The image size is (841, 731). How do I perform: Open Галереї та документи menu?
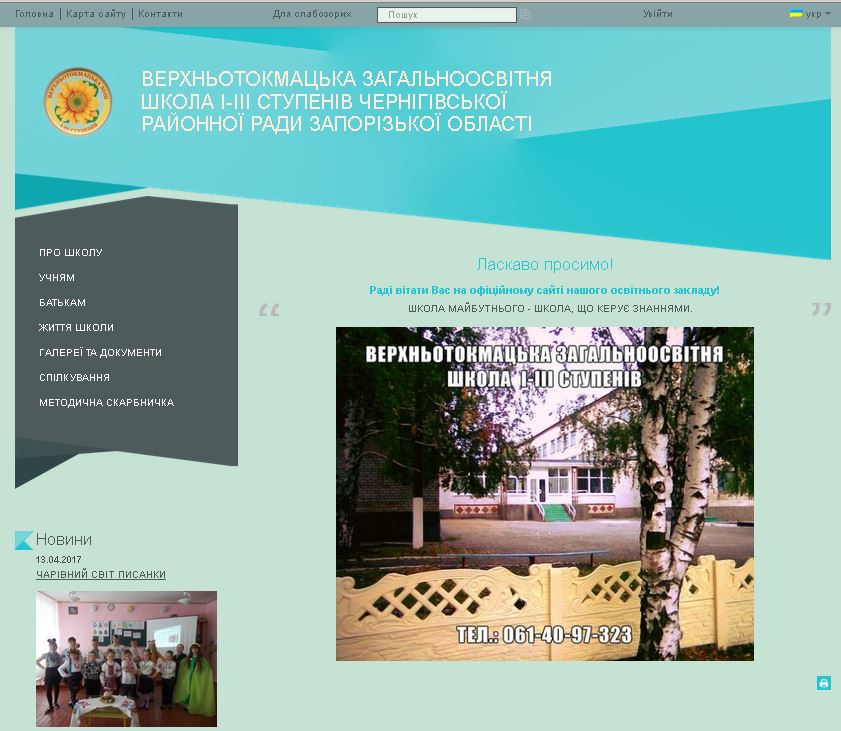pyautogui.click(x=100, y=353)
